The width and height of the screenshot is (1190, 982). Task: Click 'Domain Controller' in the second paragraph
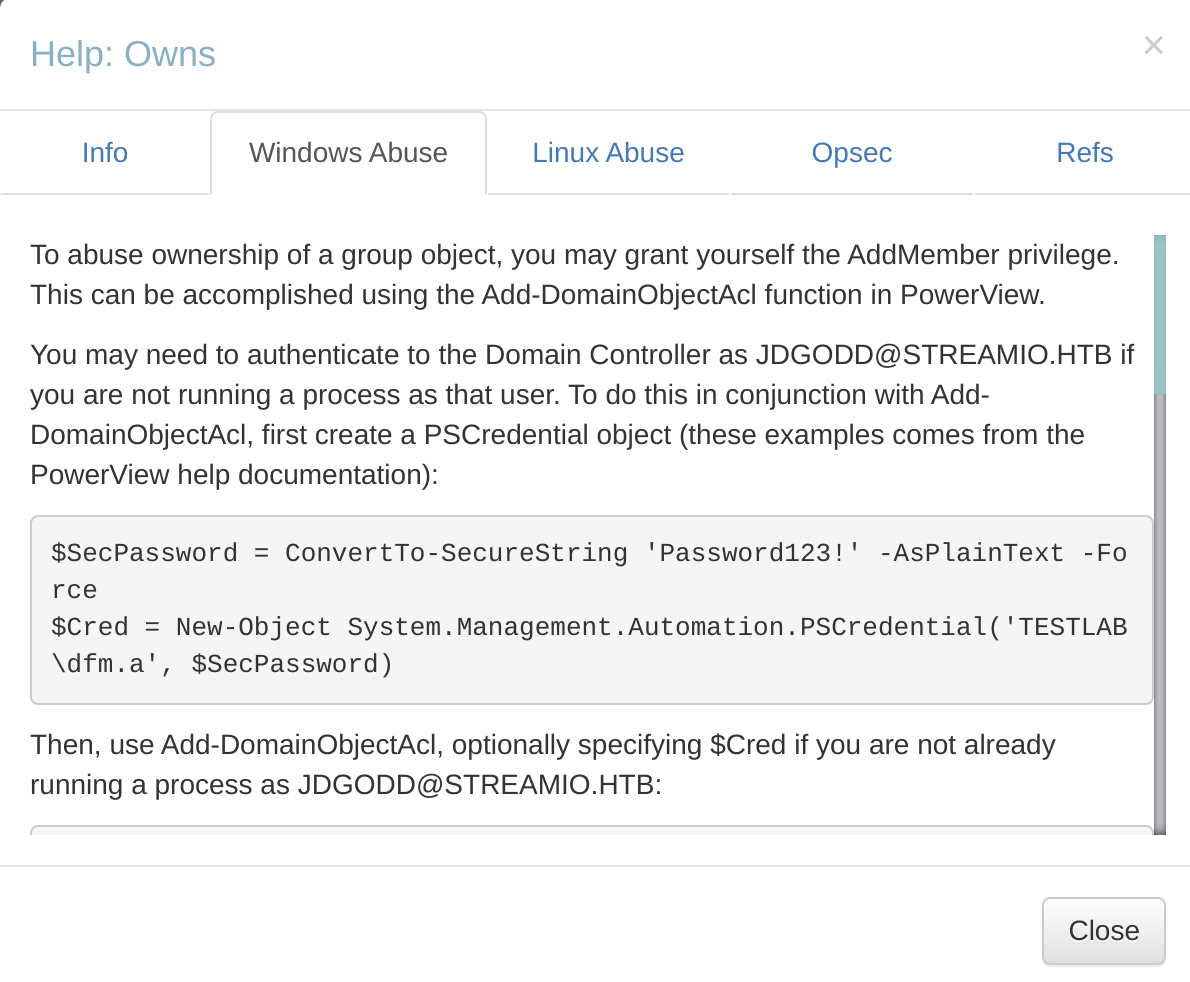[x=616, y=354]
